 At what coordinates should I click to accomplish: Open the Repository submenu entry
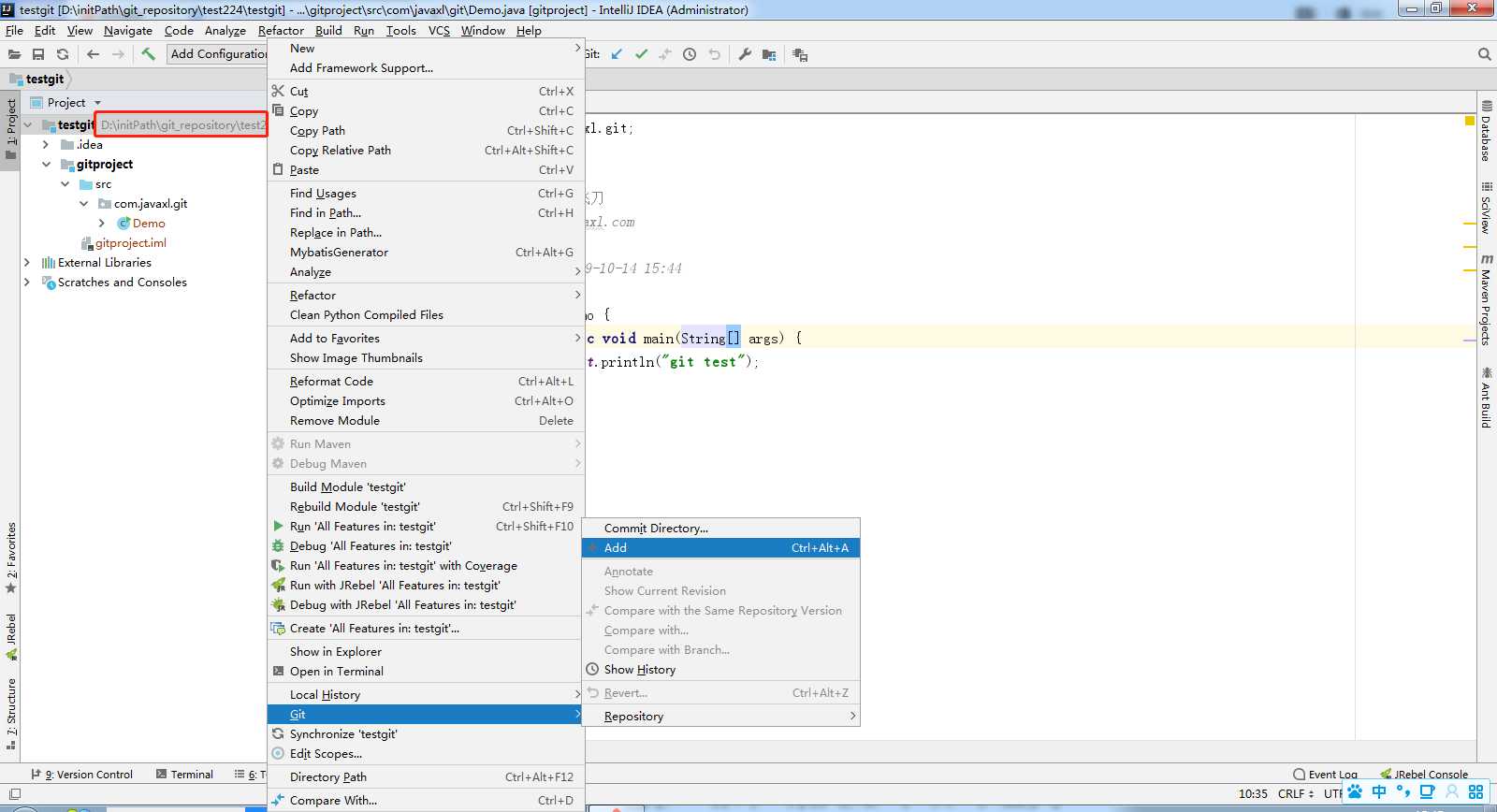[720, 716]
